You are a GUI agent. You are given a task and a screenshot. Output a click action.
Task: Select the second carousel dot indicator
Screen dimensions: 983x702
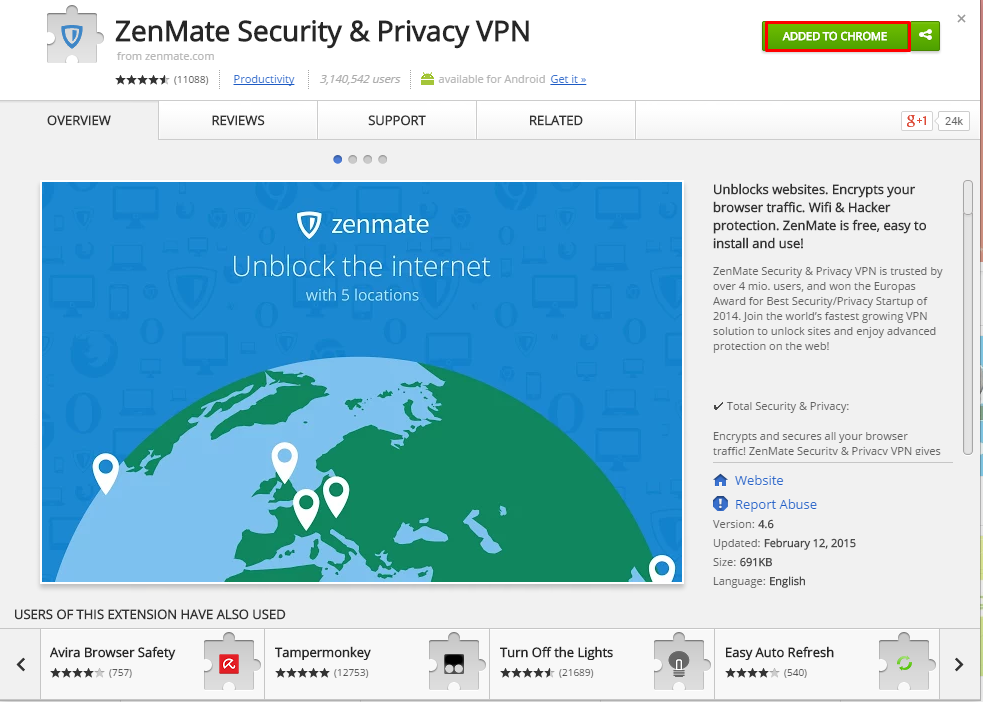point(352,159)
